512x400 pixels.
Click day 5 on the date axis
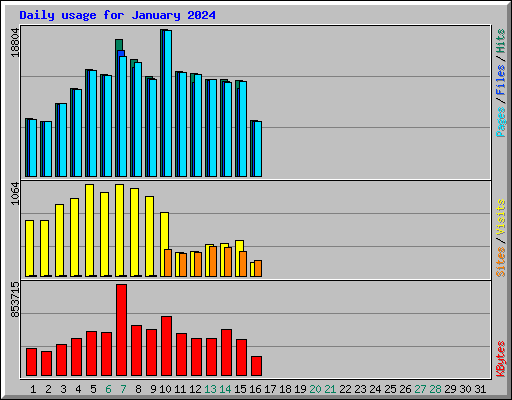(x=93, y=389)
